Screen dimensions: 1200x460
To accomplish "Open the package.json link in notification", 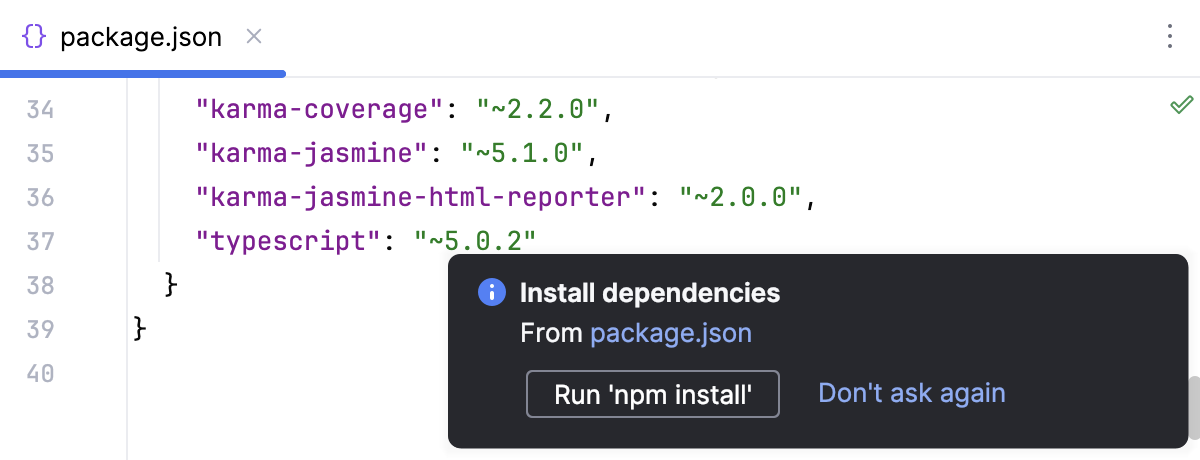I will (x=671, y=333).
